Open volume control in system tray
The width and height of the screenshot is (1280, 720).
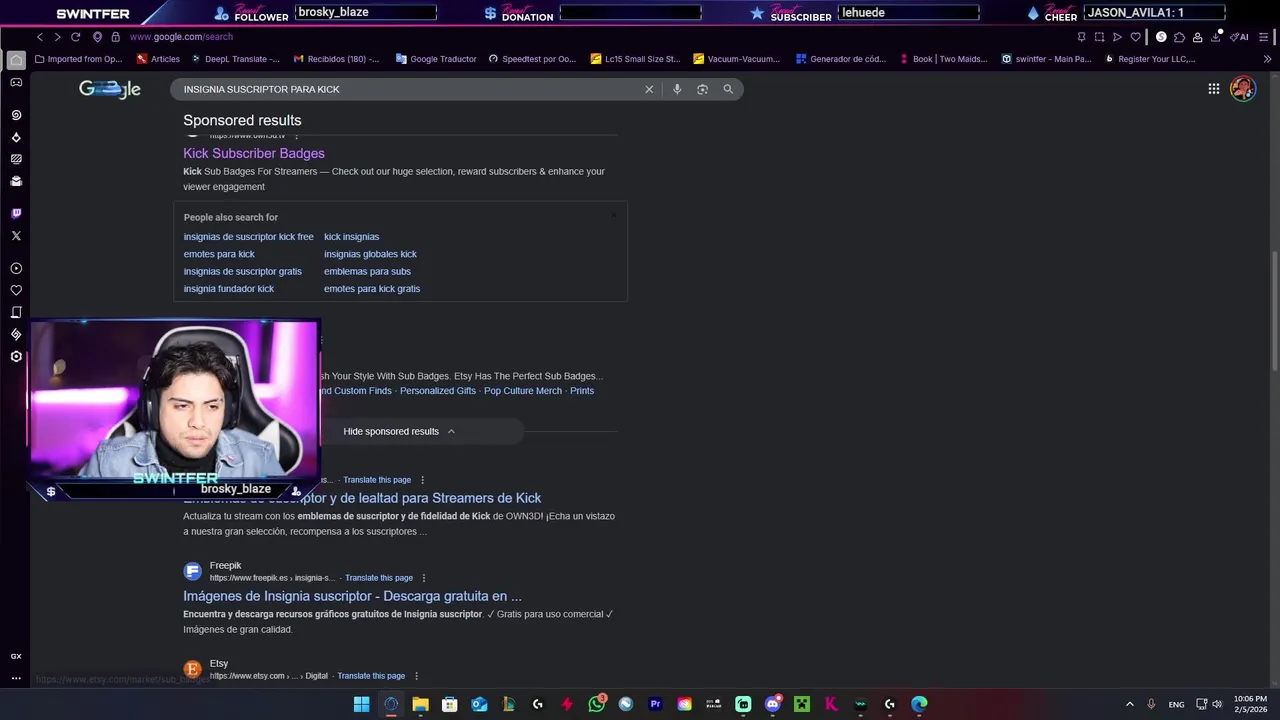(x=1217, y=704)
